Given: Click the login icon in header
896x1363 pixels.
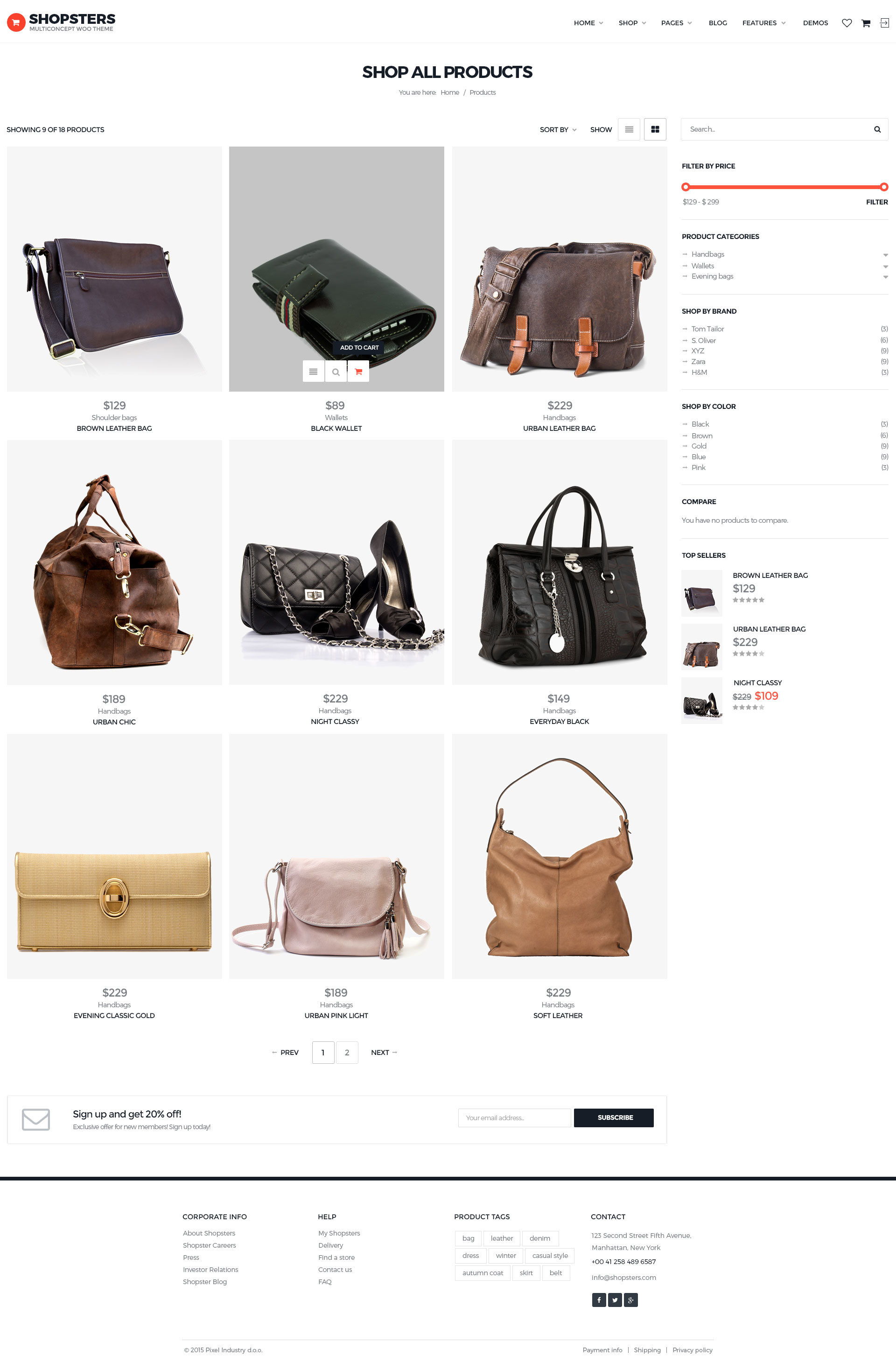Looking at the screenshot, I should pyautogui.click(x=884, y=23).
